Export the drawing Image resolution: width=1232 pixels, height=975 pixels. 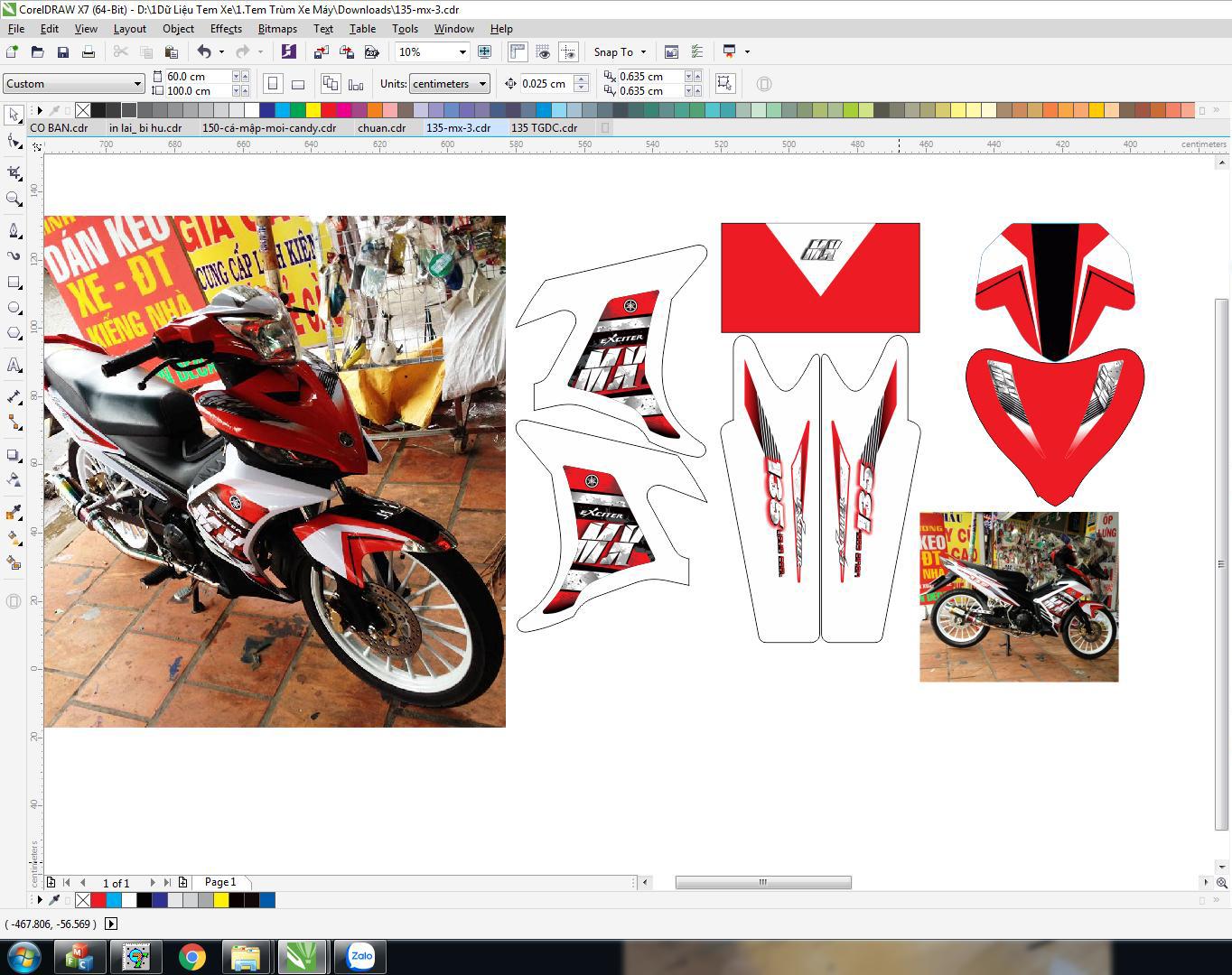click(x=346, y=52)
